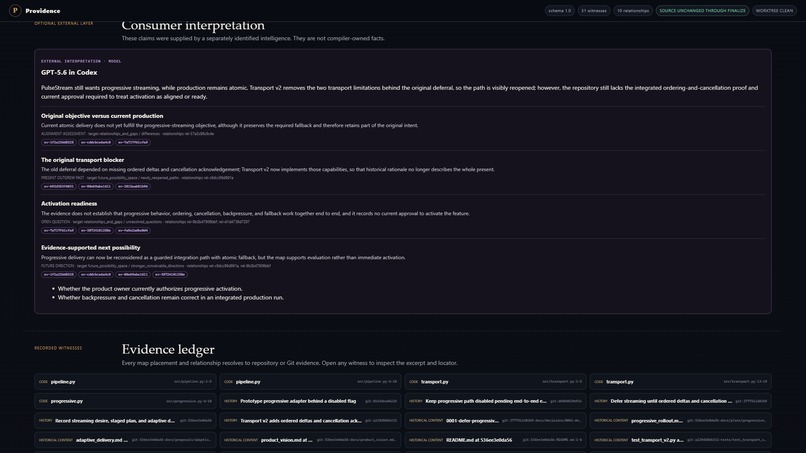Click the Providence app title
Screen dimensions: 806x453
tap(43, 11)
